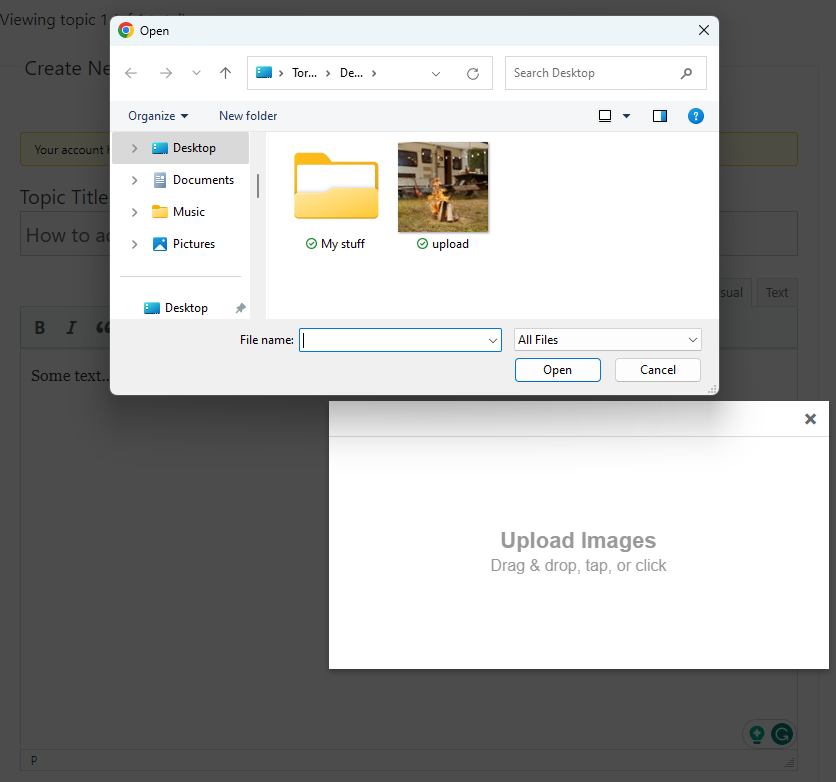Expand the Documents tree node

click(135, 180)
